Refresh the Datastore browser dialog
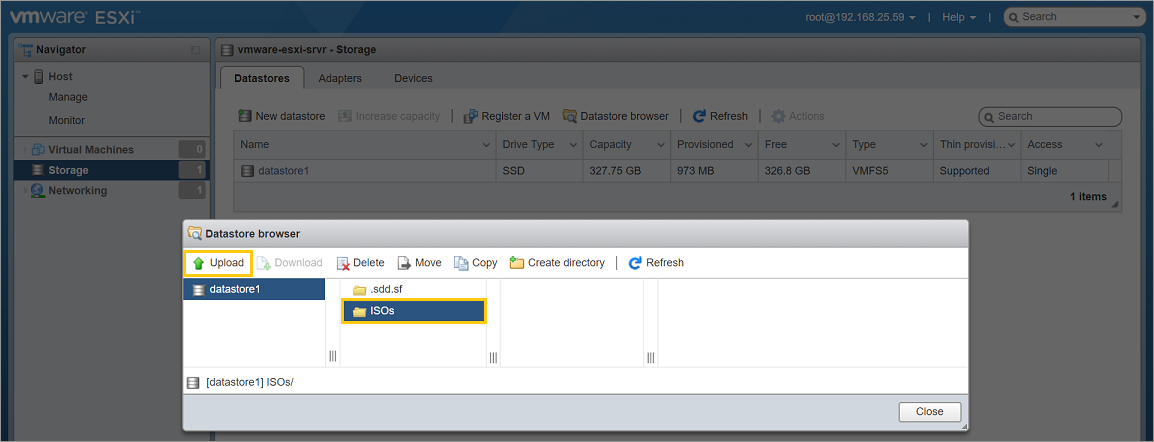 point(656,263)
